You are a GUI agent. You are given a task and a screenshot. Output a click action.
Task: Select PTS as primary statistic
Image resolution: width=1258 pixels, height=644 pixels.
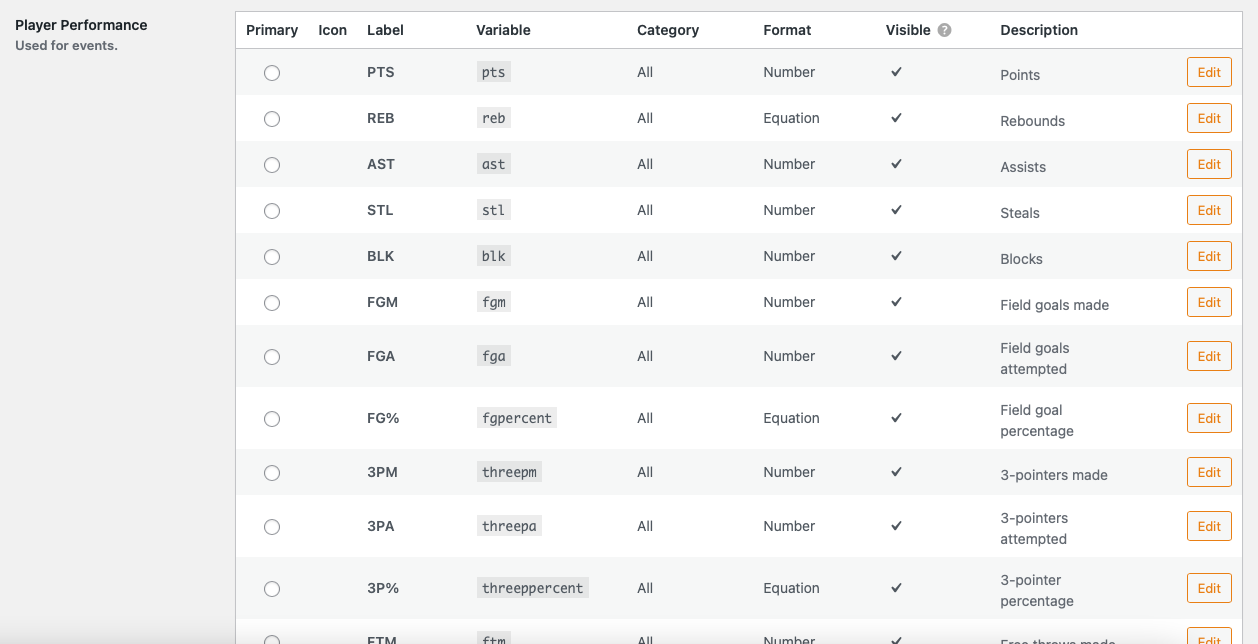click(272, 73)
